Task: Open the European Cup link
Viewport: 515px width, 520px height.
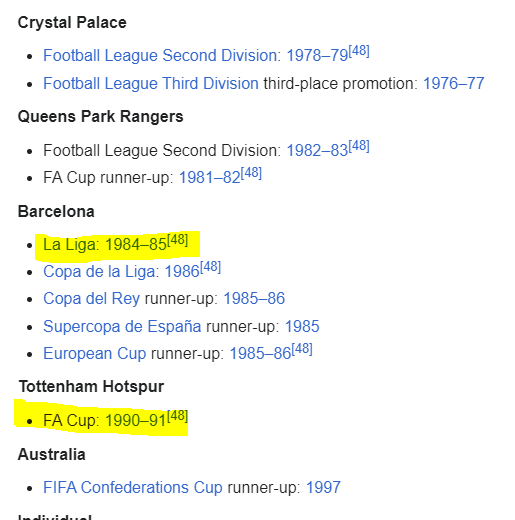Action: coord(95,354)
